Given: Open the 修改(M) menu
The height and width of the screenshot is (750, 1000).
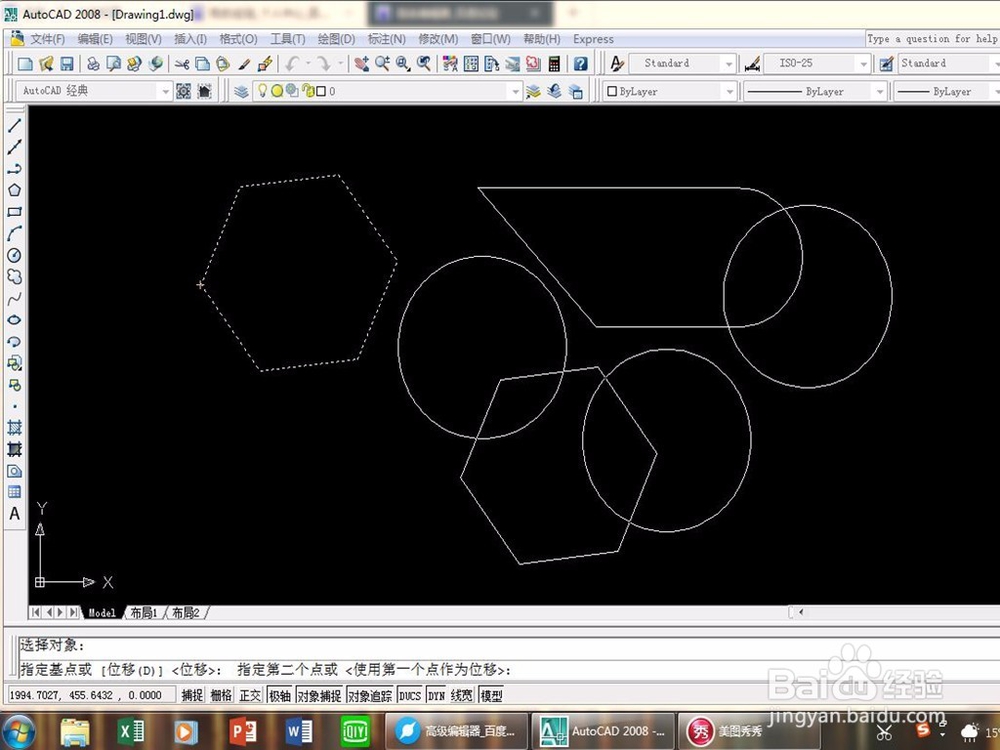Looking at the screenshot, I should (438, 39).
